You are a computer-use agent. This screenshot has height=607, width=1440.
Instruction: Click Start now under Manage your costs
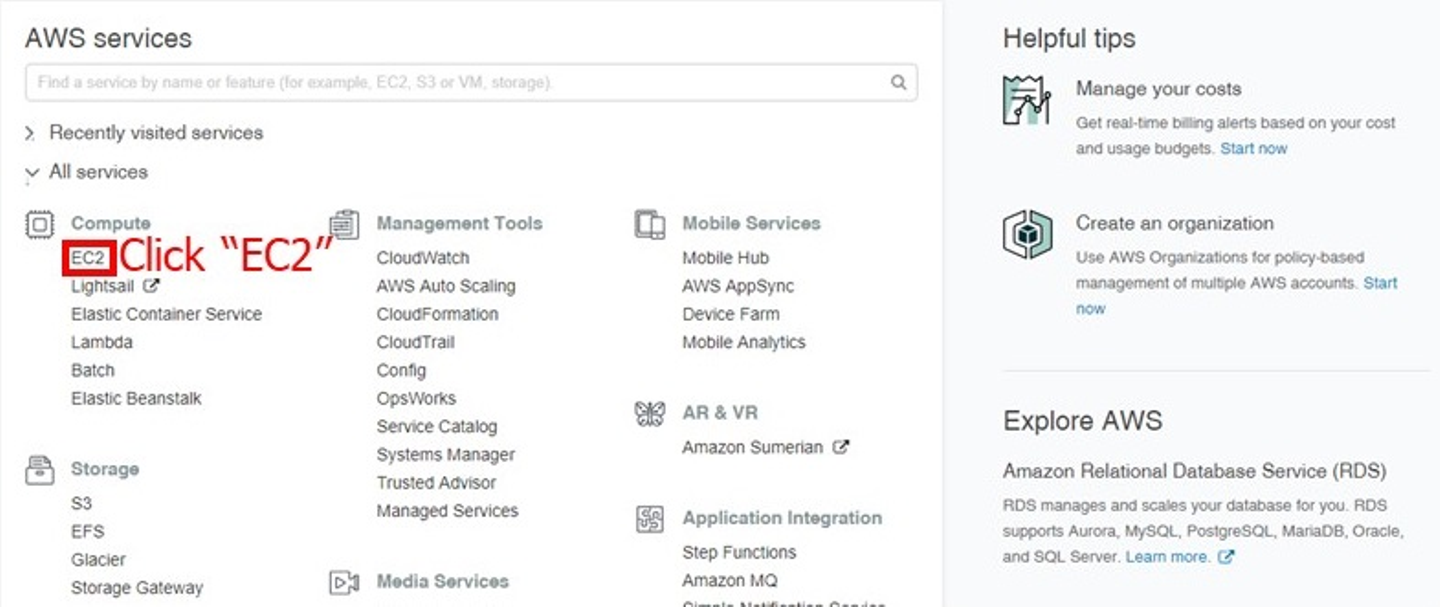[x=1254, y=149]
